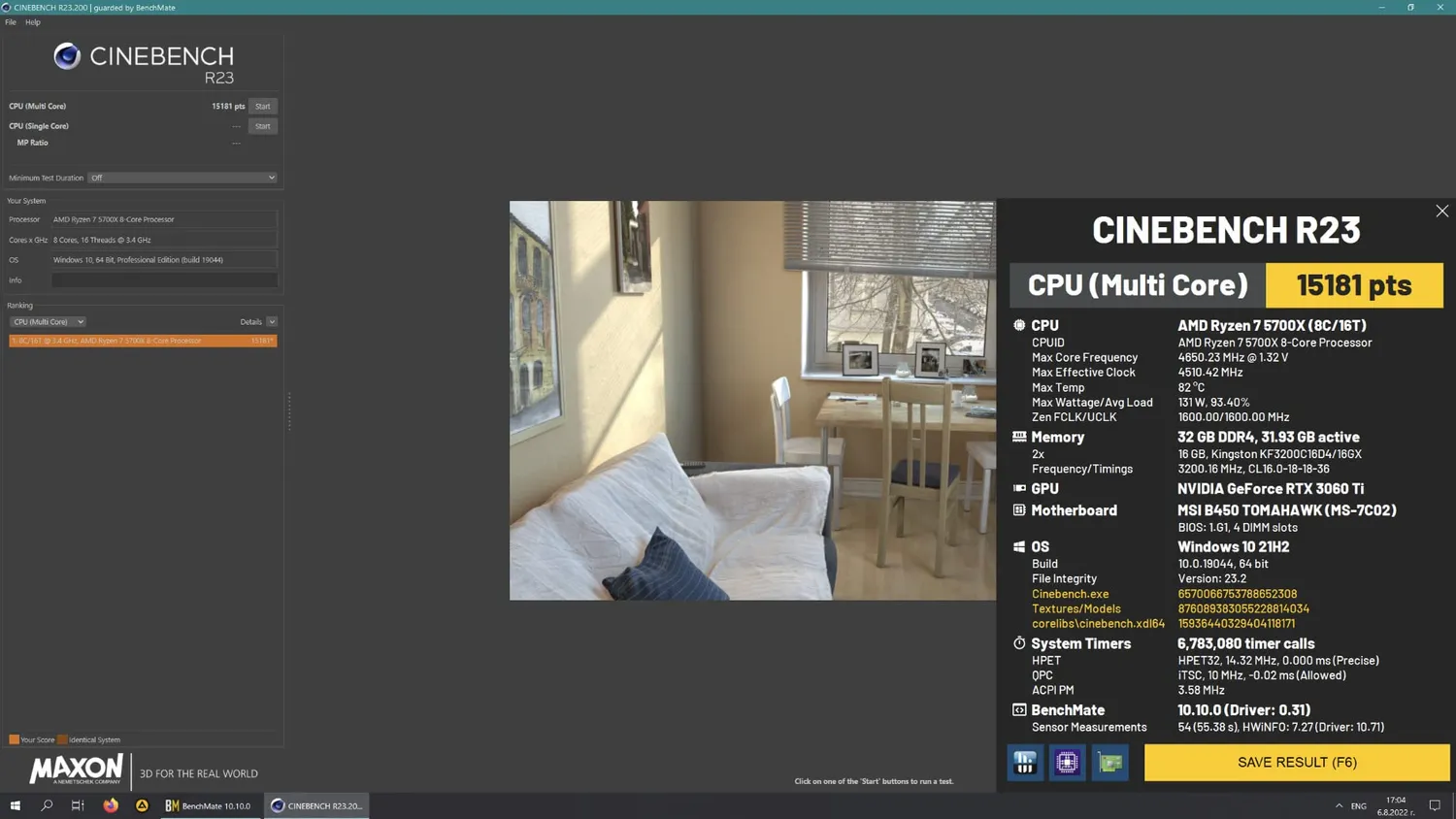Image resolution: width=1456 pixels, height=819 pixels.
Task: Expand the ranking Details dropdown arrow
Action: pos(272,322)
